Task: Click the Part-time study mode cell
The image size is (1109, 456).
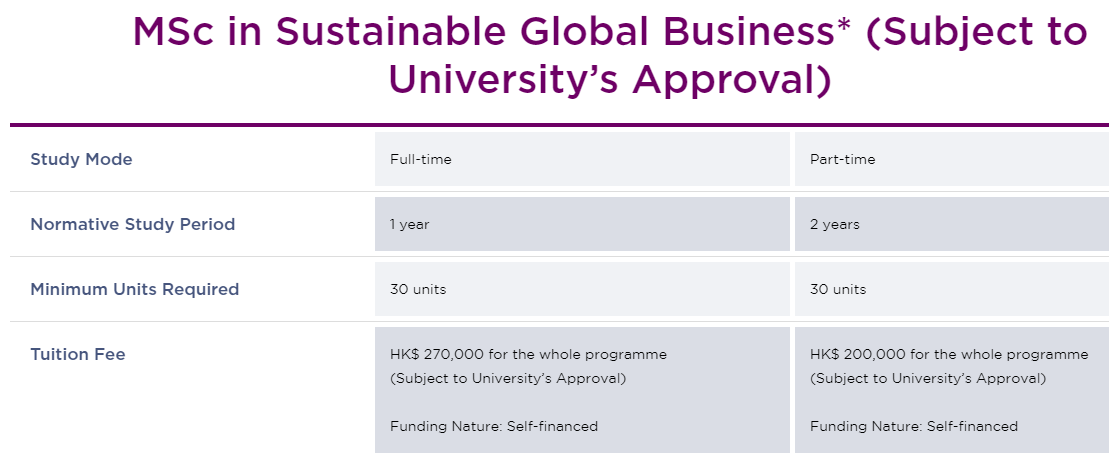Action: (x=952, y=159)
